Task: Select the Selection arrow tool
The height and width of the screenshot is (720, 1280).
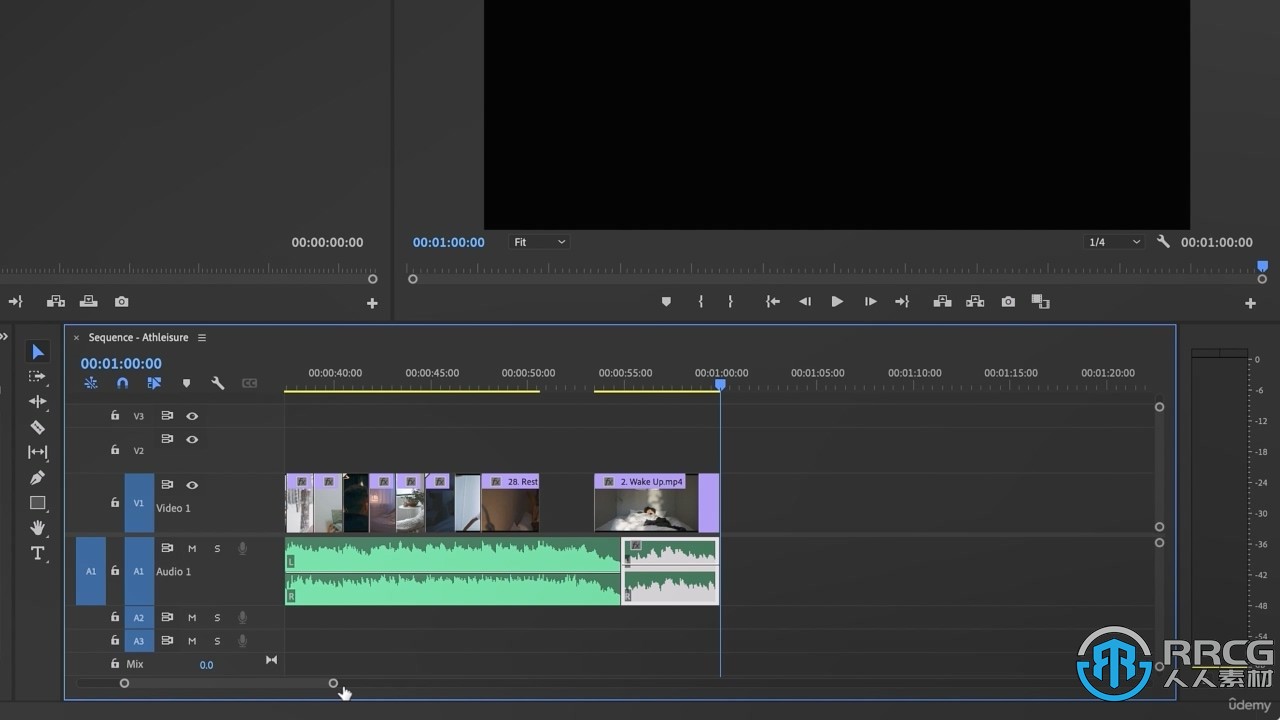Action: (38, 352)
